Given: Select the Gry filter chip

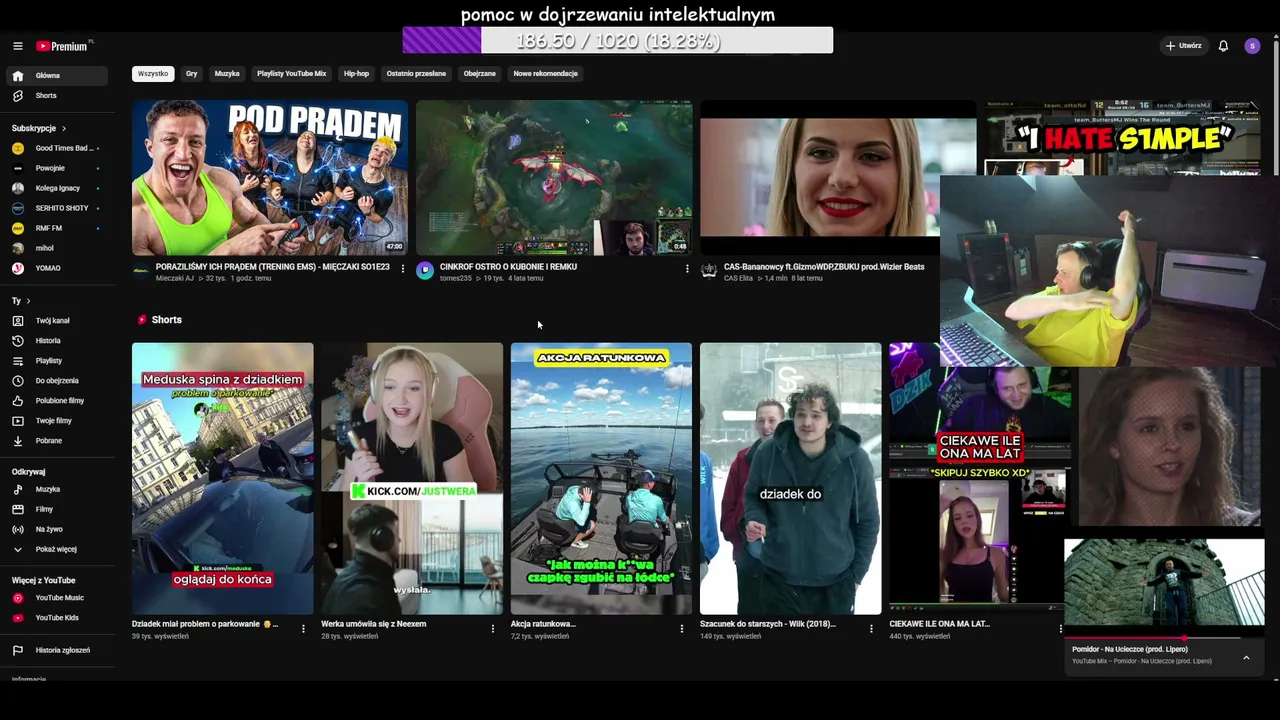Looking at the screenshot, I should coord(191,74).
